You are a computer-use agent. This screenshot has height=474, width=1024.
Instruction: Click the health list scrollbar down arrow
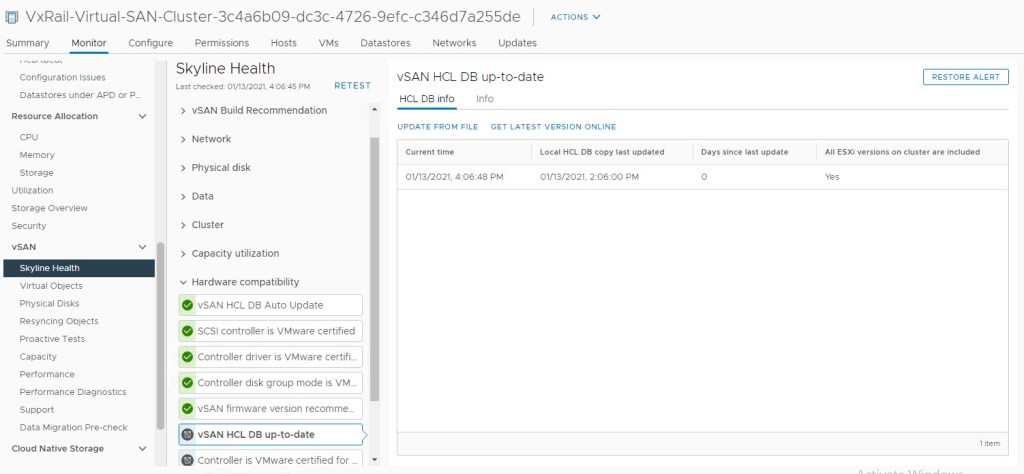point(375,460)
